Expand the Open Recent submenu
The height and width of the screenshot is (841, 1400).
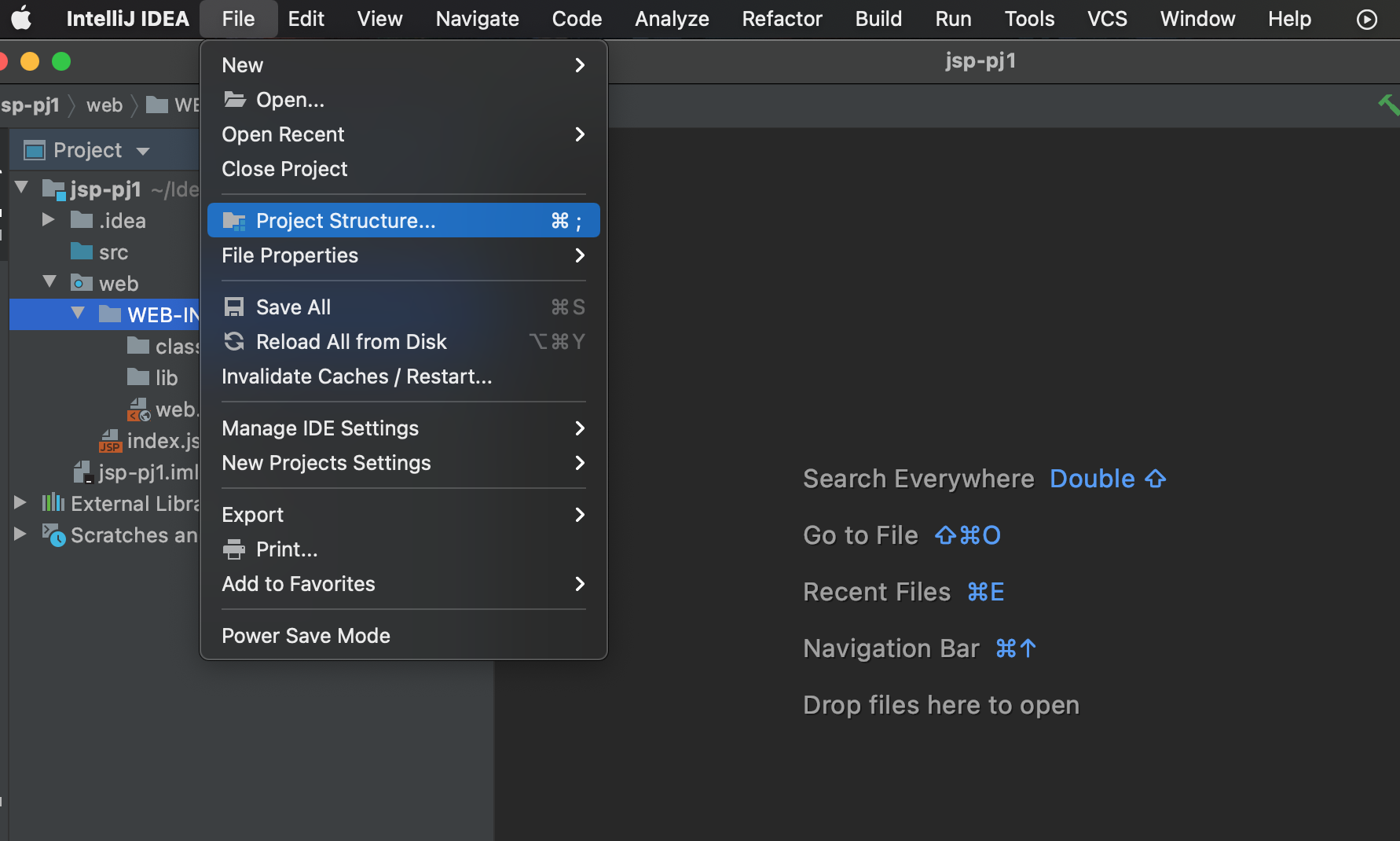pyautogui.click(x=580, y=134)
